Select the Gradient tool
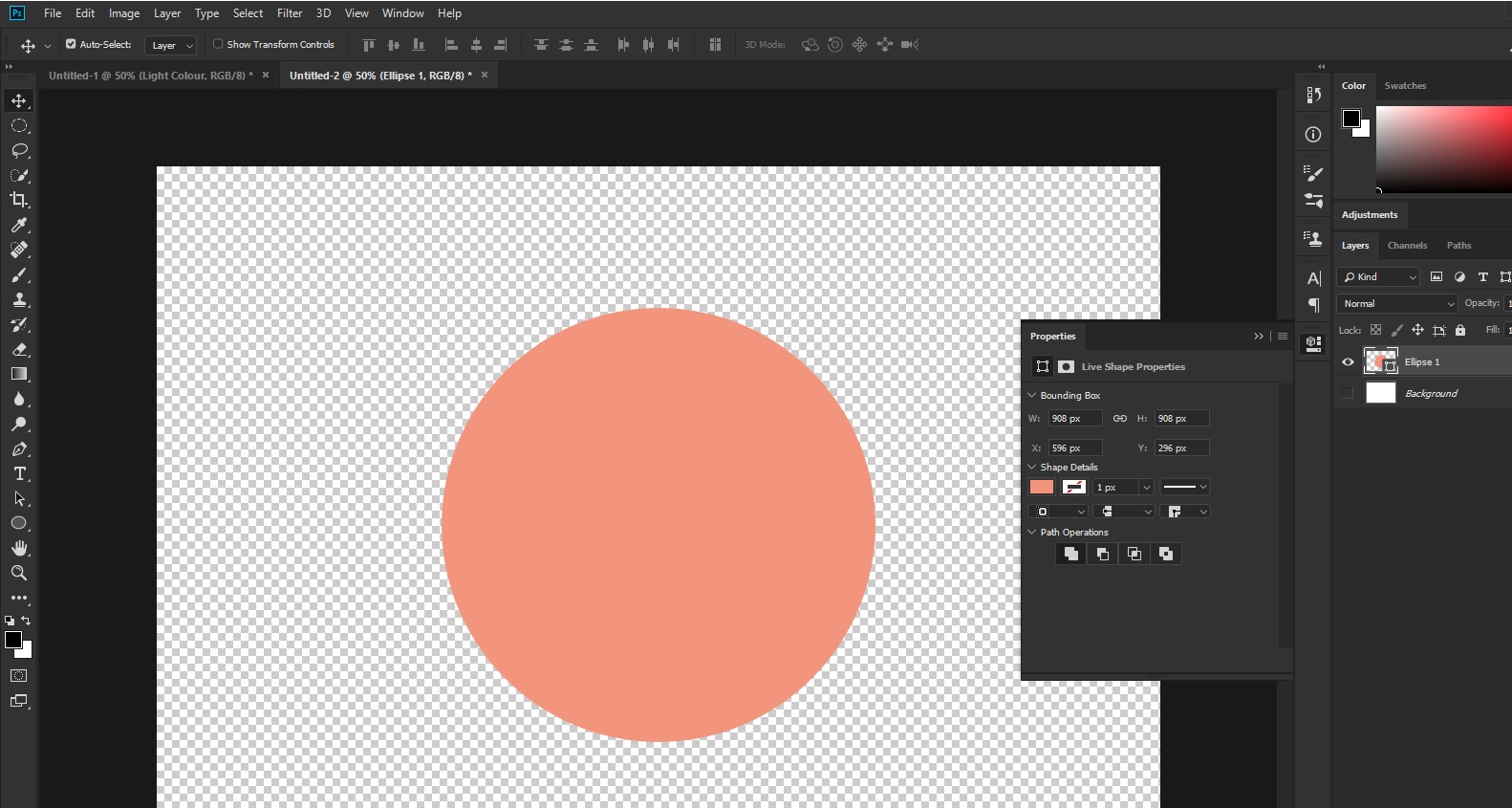The height and width of the screenshot is (808, 1512). 19,374
